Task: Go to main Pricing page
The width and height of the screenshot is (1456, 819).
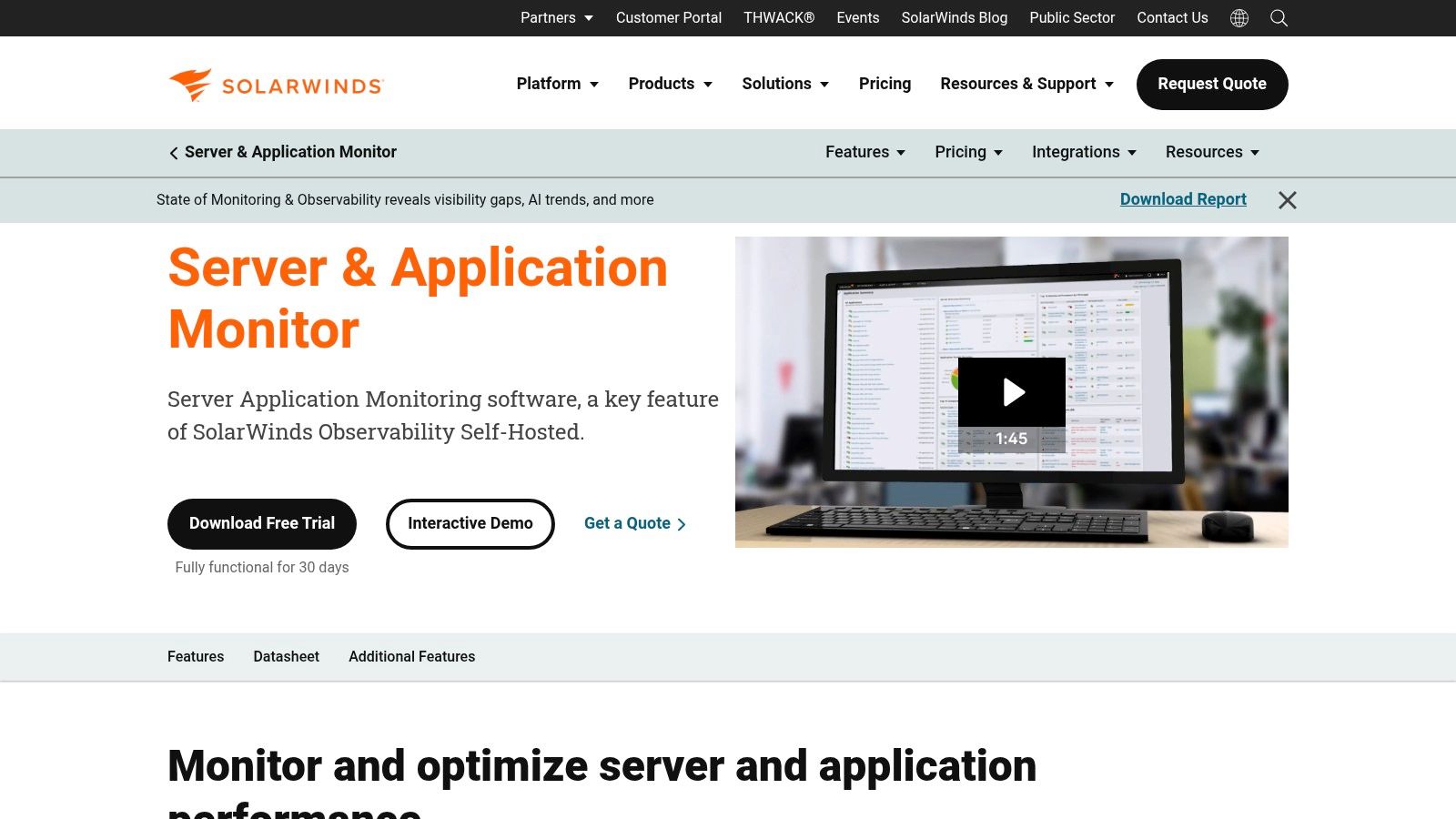Action: pos(885,84)
